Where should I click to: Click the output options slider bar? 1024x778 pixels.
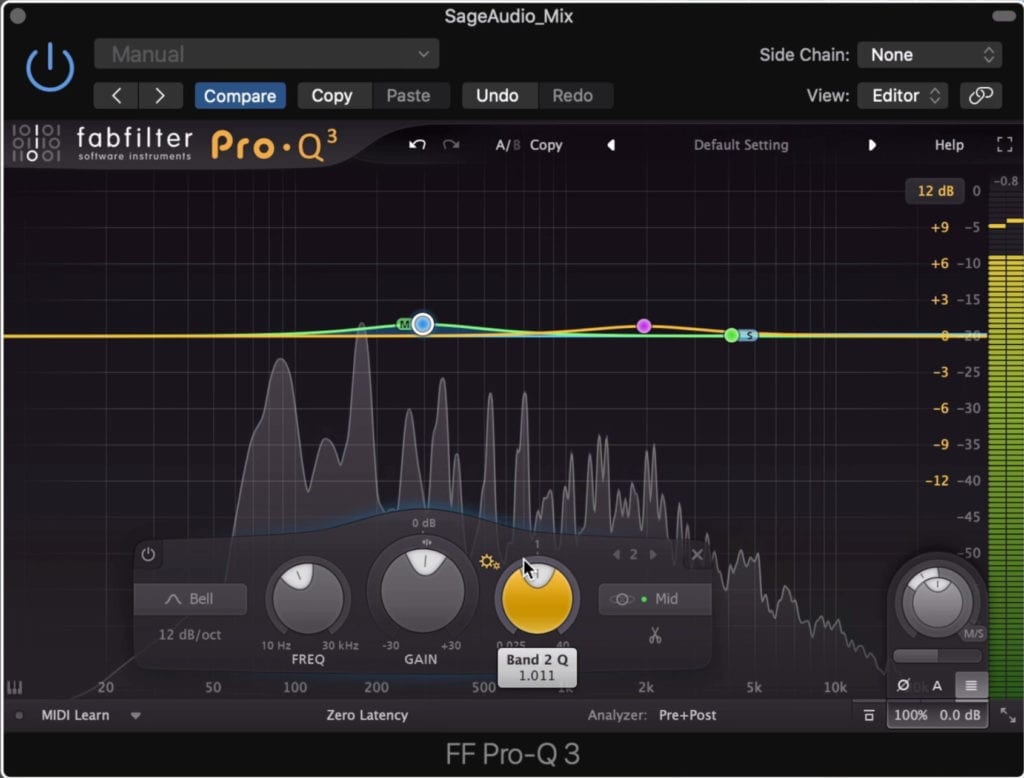tap(937, 655)
